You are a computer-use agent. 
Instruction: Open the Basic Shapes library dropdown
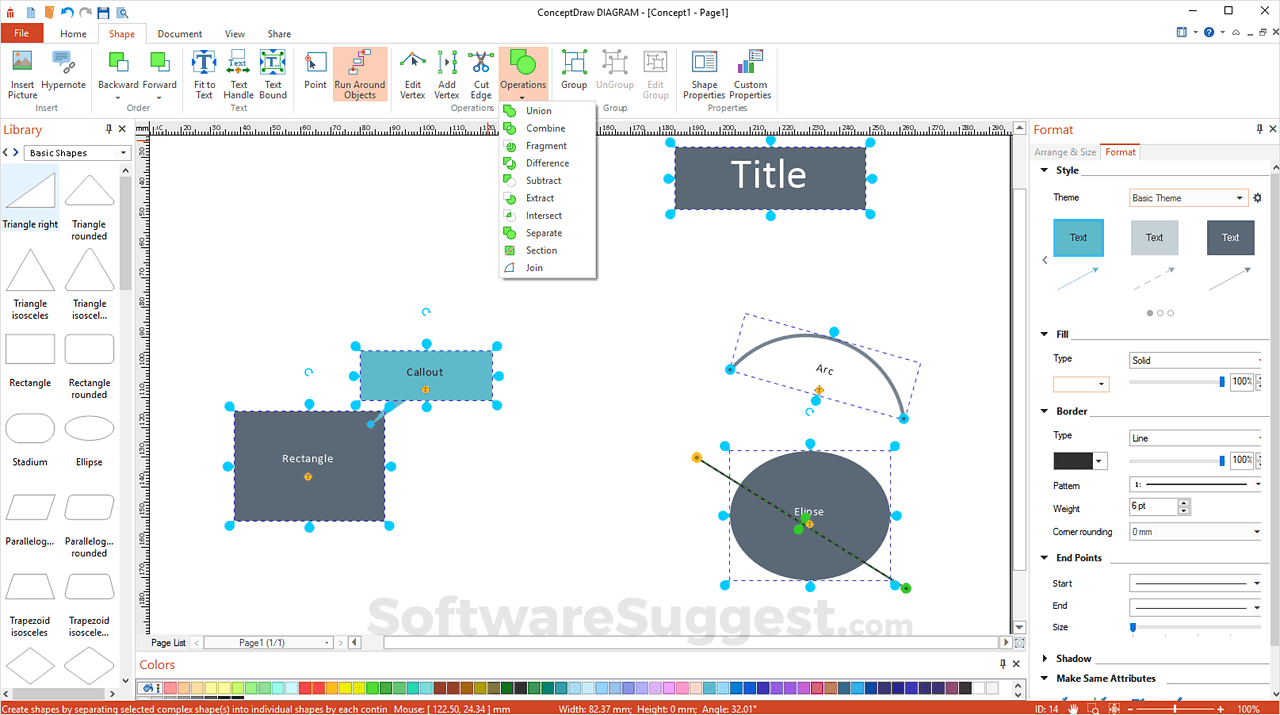click(x=124, y=152)
